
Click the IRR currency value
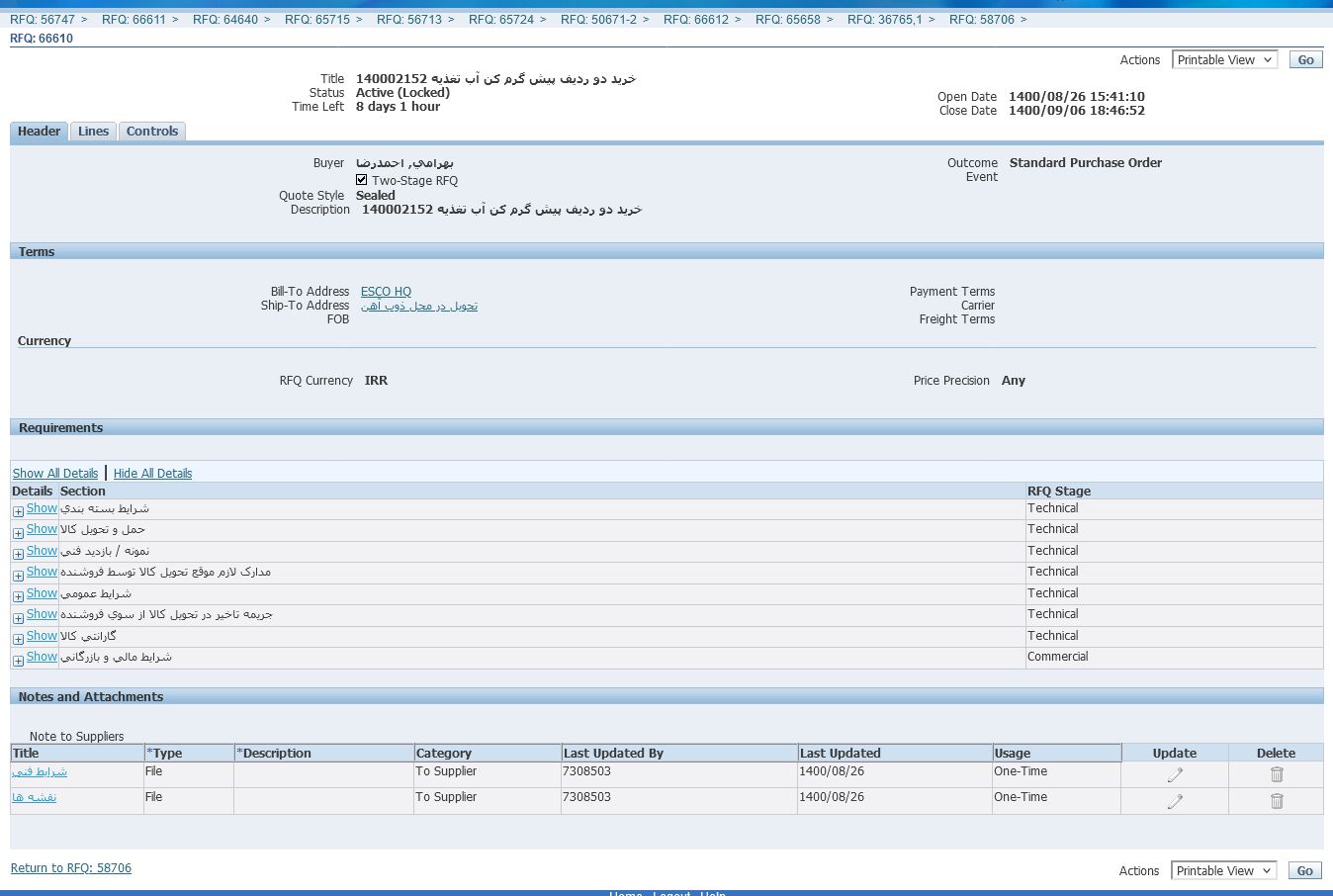(x=376, y=381)
